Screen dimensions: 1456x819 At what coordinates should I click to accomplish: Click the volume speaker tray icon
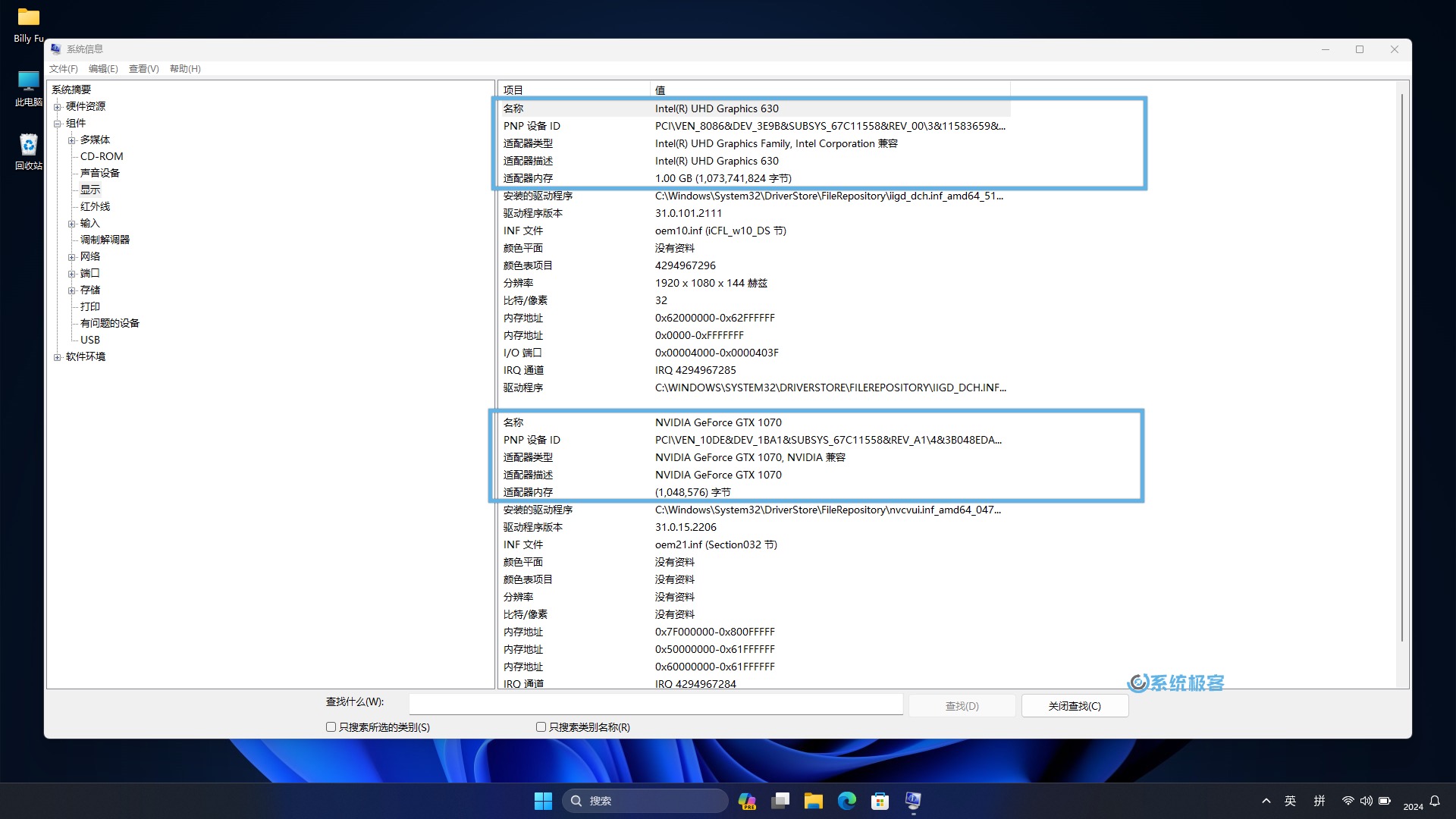tap(1366, 801)
